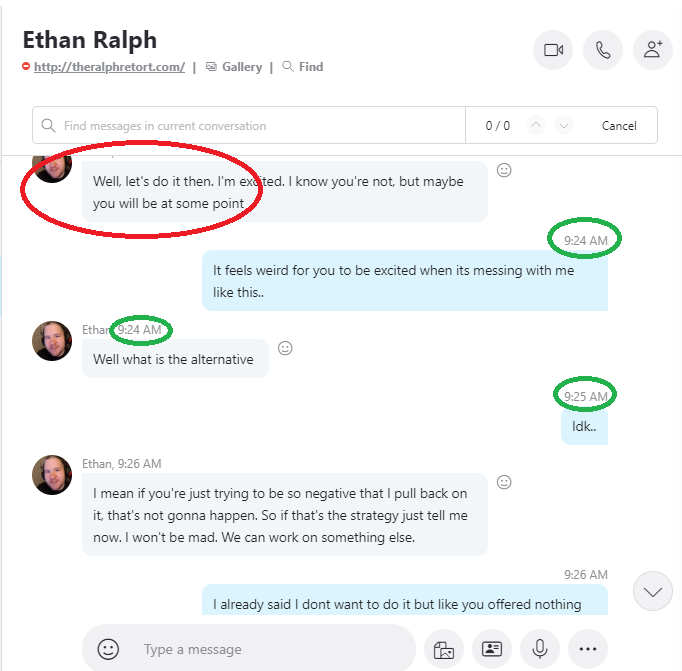Viewport: 682px width, 671px height.
Task: Focus the Find messages in current conversation field
Action: [x=249, y=125]
